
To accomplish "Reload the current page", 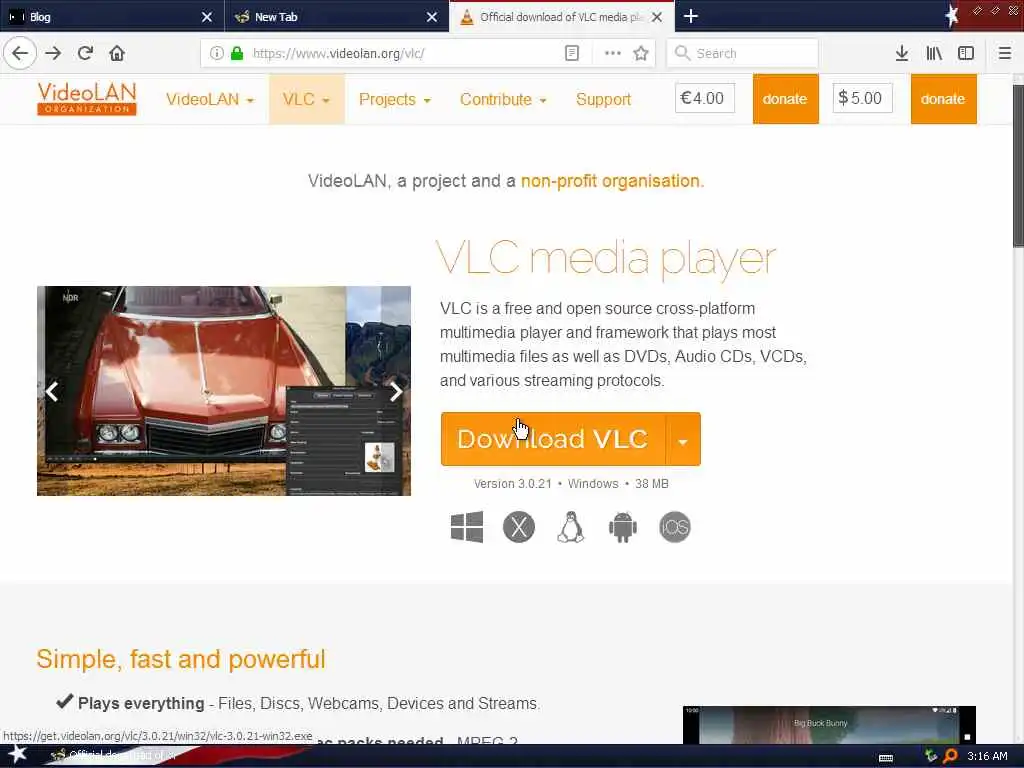I will pyautogui.click(x=85, y=53).
